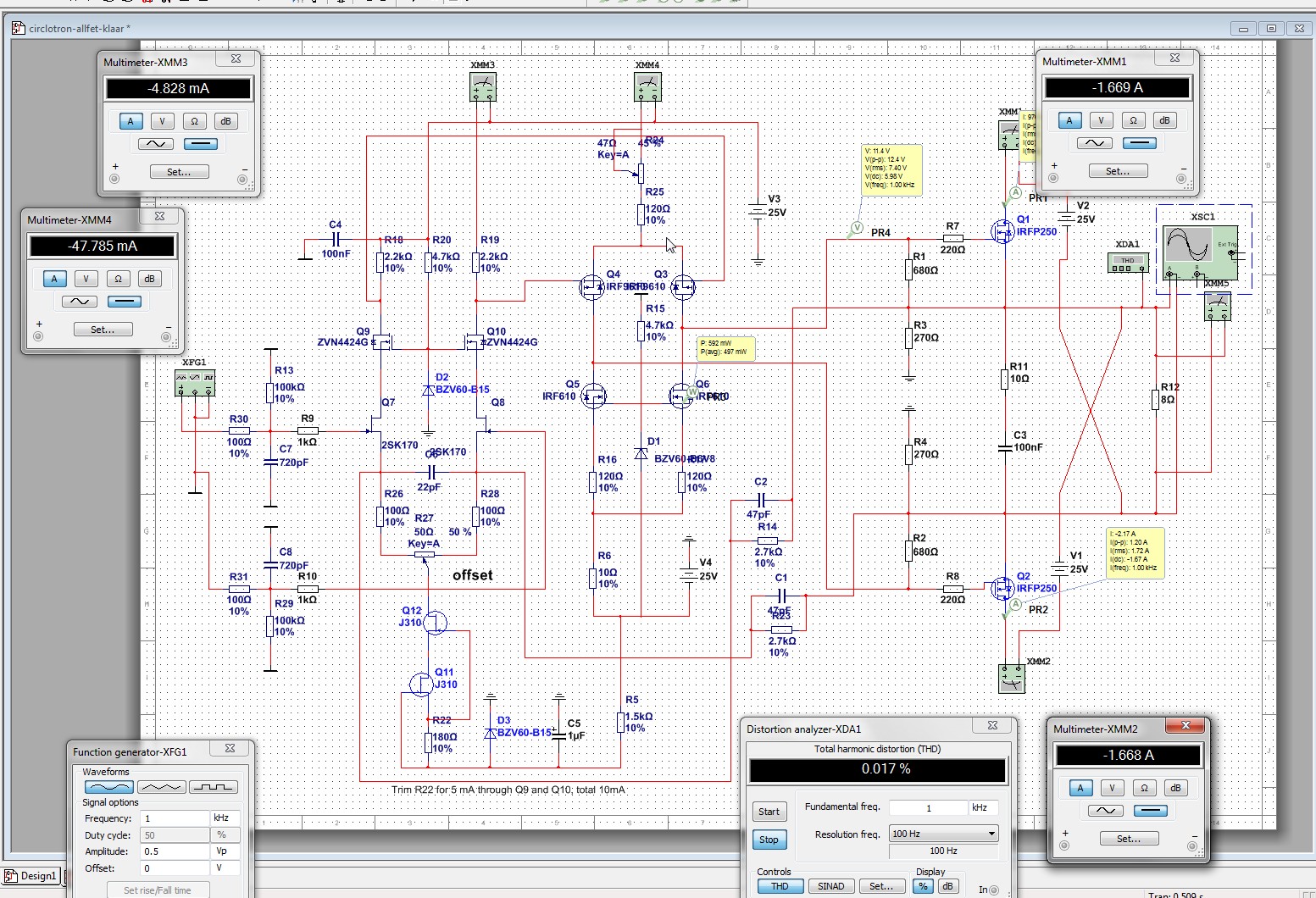Close the Function generator-XFG1 panel
Image resolution: width=1316 pixels, height=898 pixels.
click(230, 748)
